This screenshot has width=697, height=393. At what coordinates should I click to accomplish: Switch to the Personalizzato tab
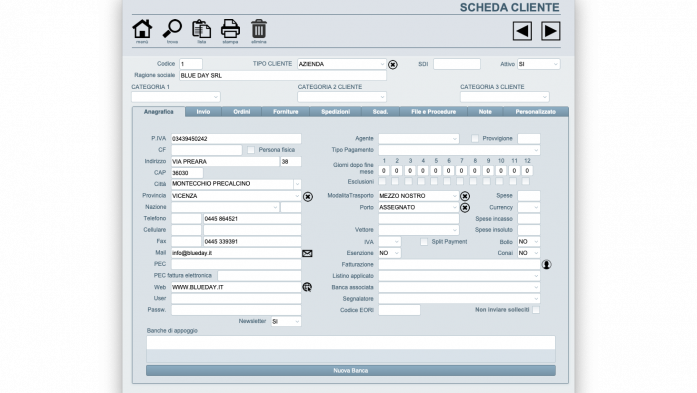(536, 112)
